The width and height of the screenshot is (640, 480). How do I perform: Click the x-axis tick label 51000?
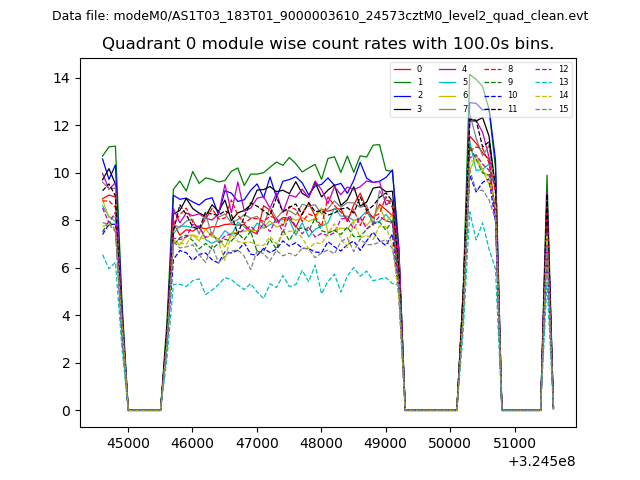tap(515, 441)
